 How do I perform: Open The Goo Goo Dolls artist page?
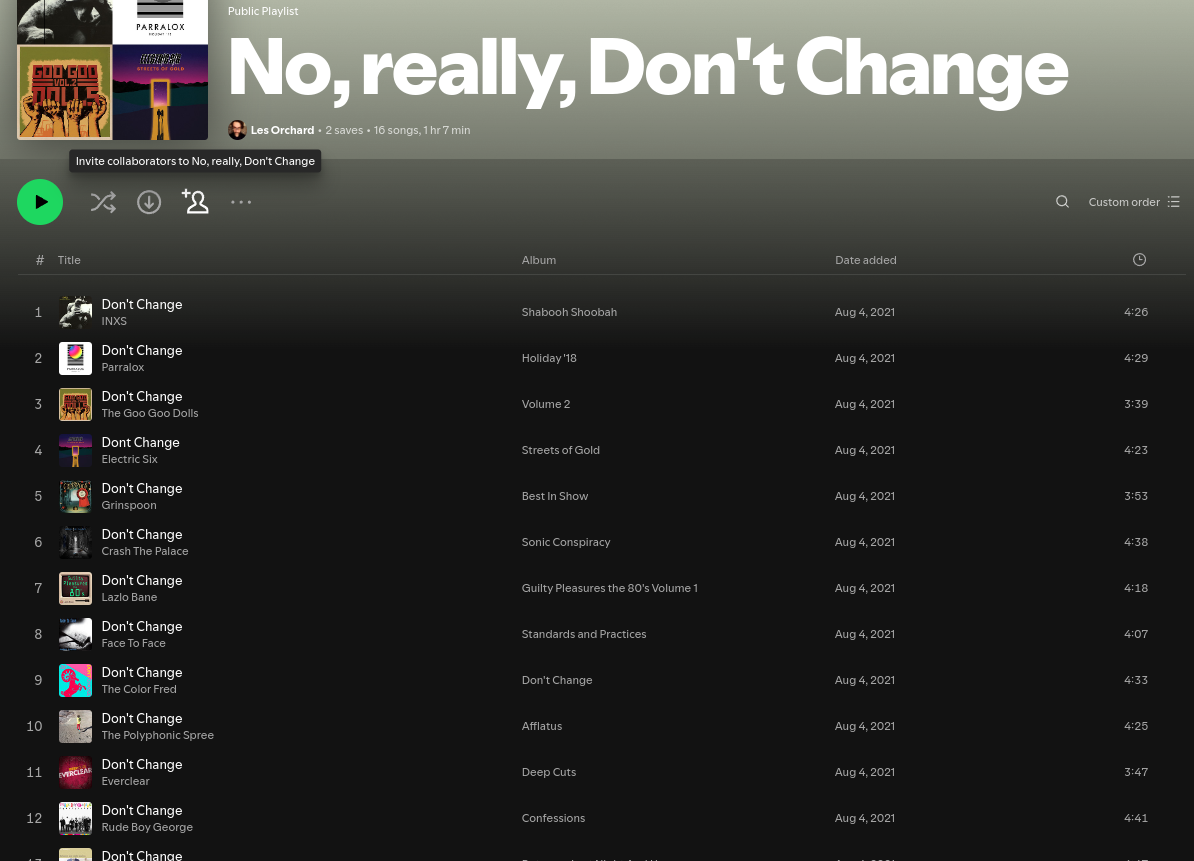coord(150,413)
